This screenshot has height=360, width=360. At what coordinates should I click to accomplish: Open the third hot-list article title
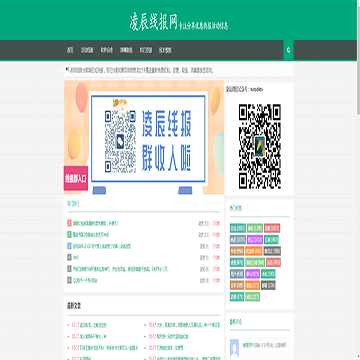click(x=102, y=246)
